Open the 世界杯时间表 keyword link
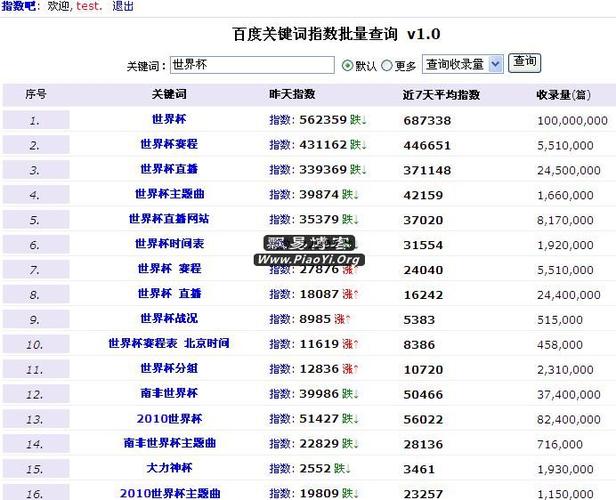 [169, 244]
